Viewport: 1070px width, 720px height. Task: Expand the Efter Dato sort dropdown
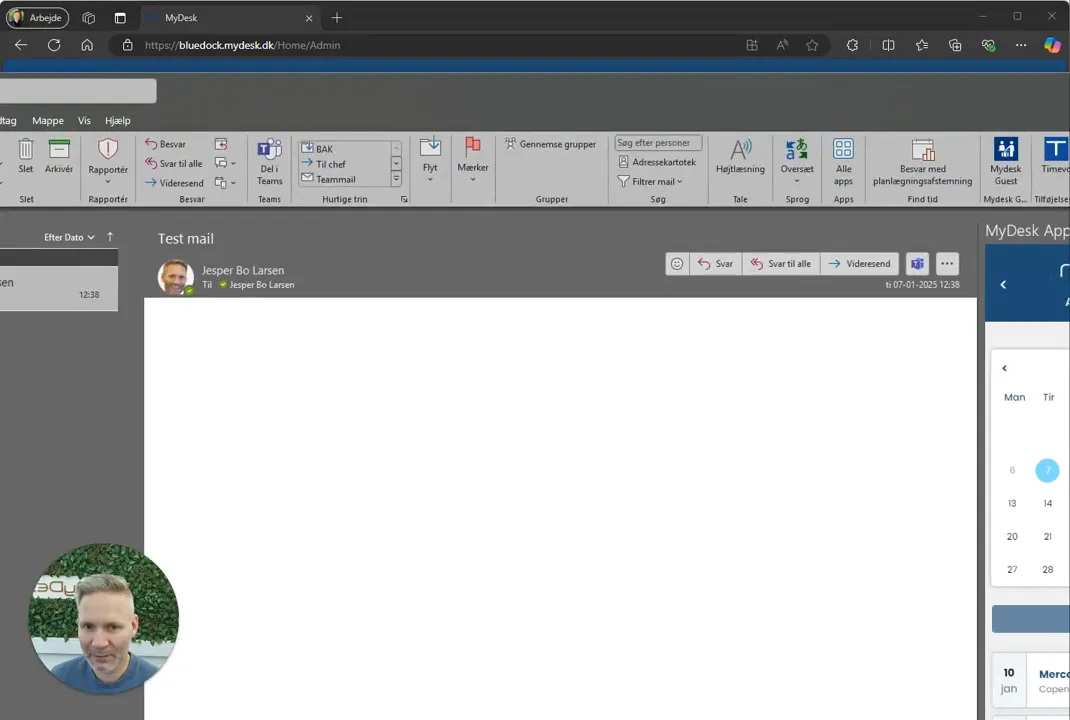[x=70, y=237]
